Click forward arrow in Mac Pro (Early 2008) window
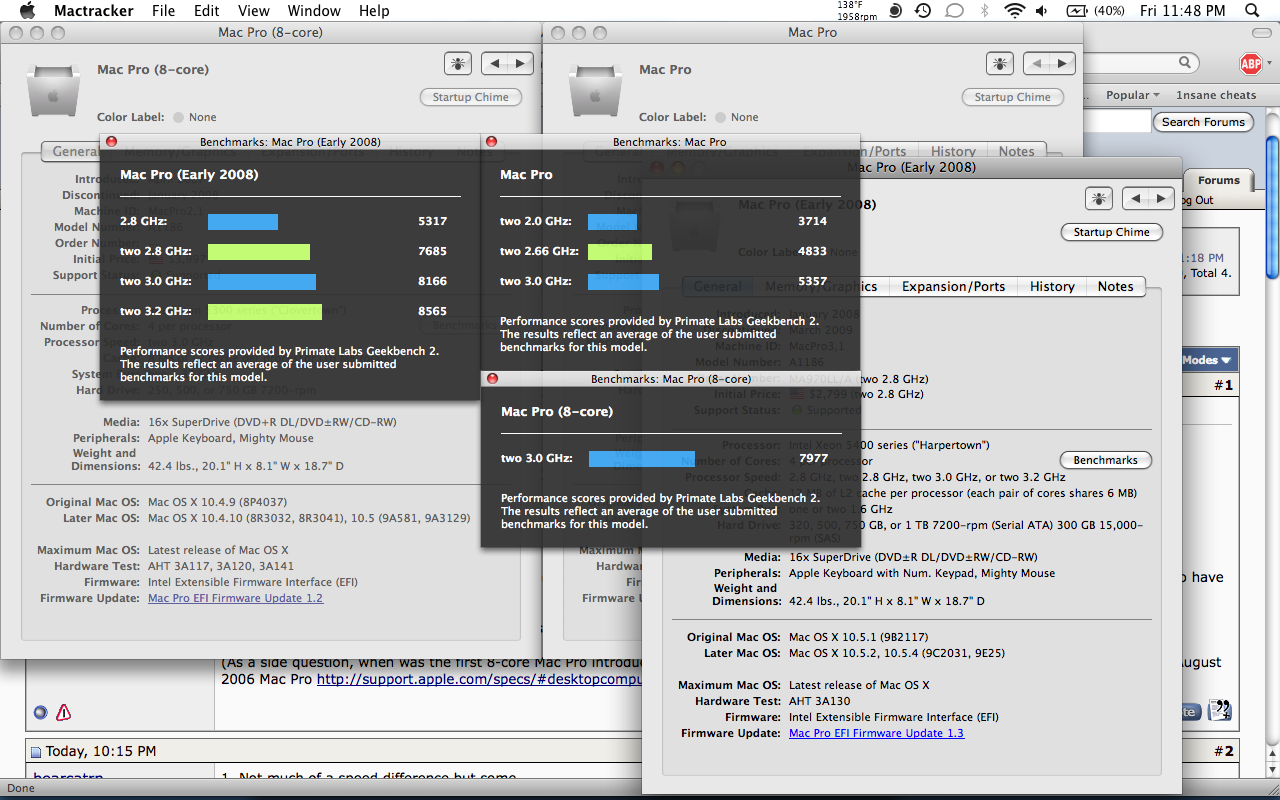The image size is (1280, 800). (1161, 199)
